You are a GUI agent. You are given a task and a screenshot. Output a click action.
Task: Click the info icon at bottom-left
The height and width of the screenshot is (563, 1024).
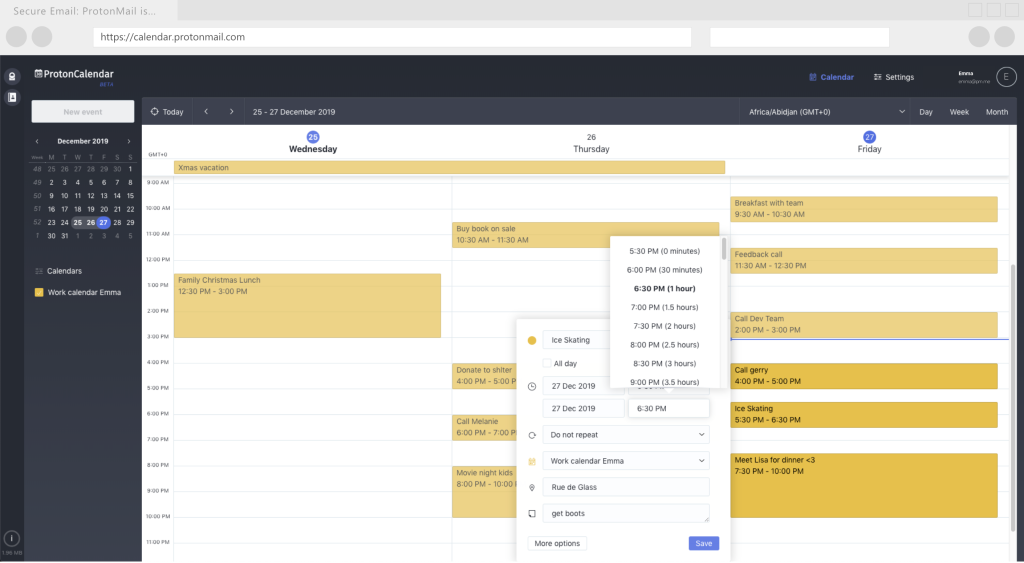[x=12, y=538]
